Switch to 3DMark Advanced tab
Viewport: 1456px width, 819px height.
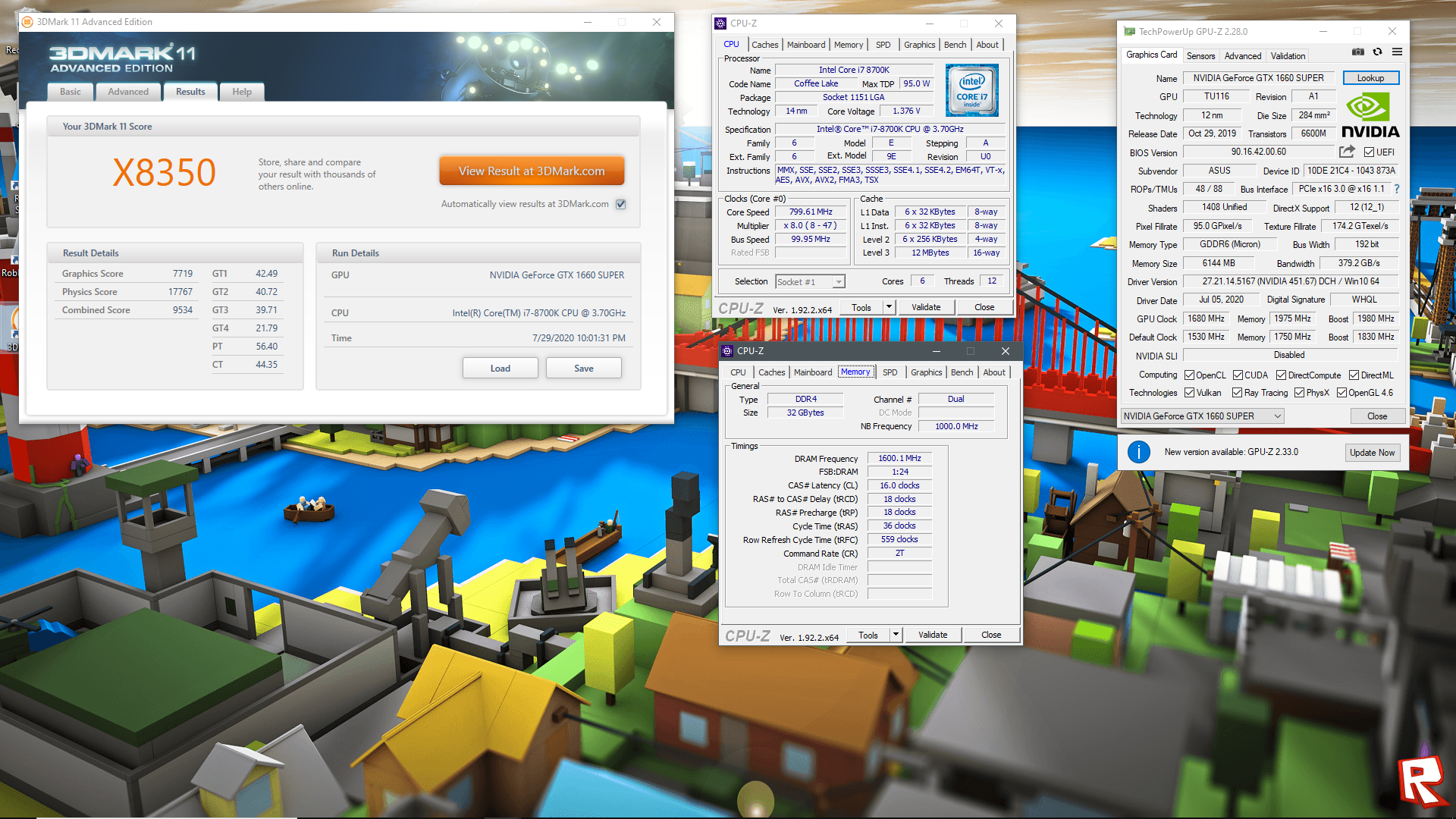point(128,92)
